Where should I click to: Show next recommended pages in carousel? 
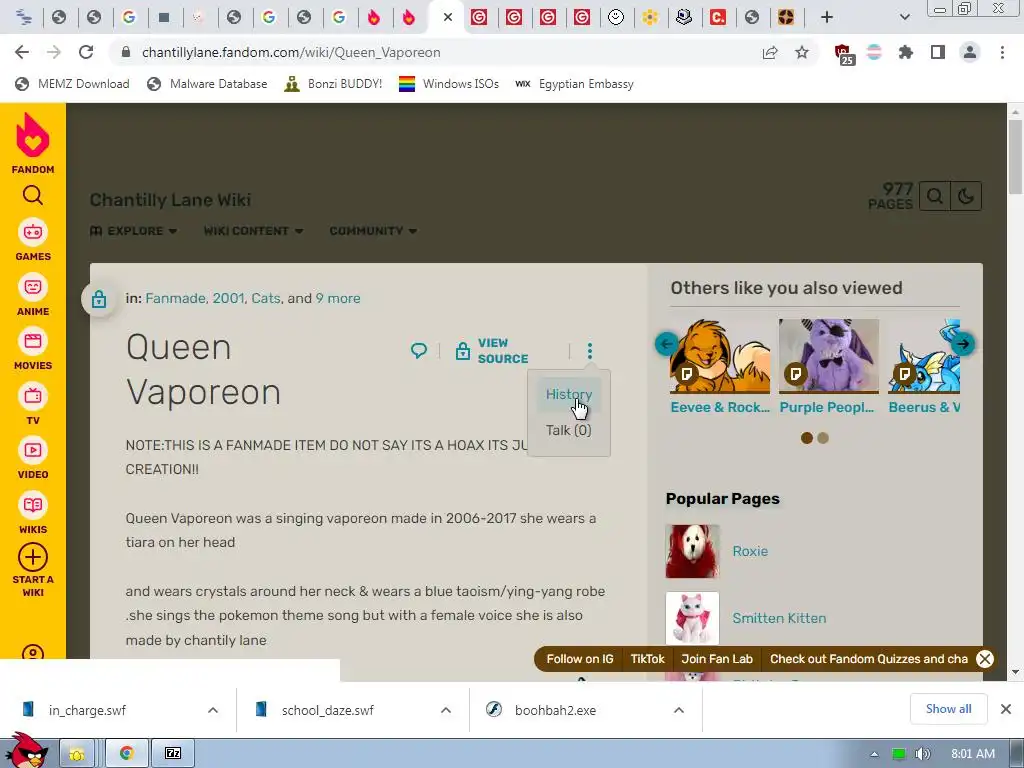click(x=963, y=344)
